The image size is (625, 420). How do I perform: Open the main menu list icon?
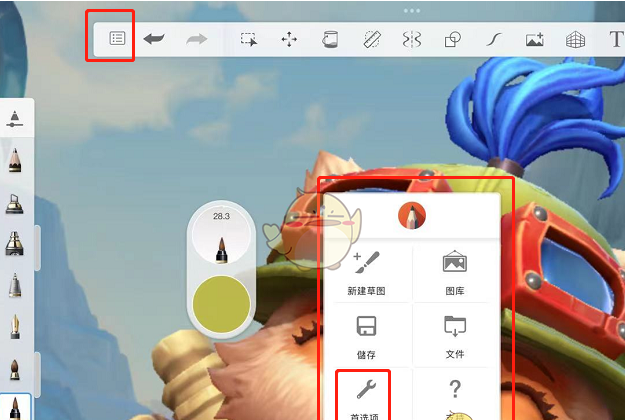point(117,39)
